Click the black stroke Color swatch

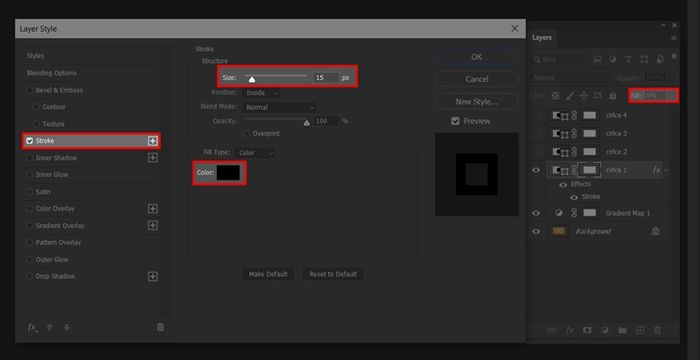228,173
